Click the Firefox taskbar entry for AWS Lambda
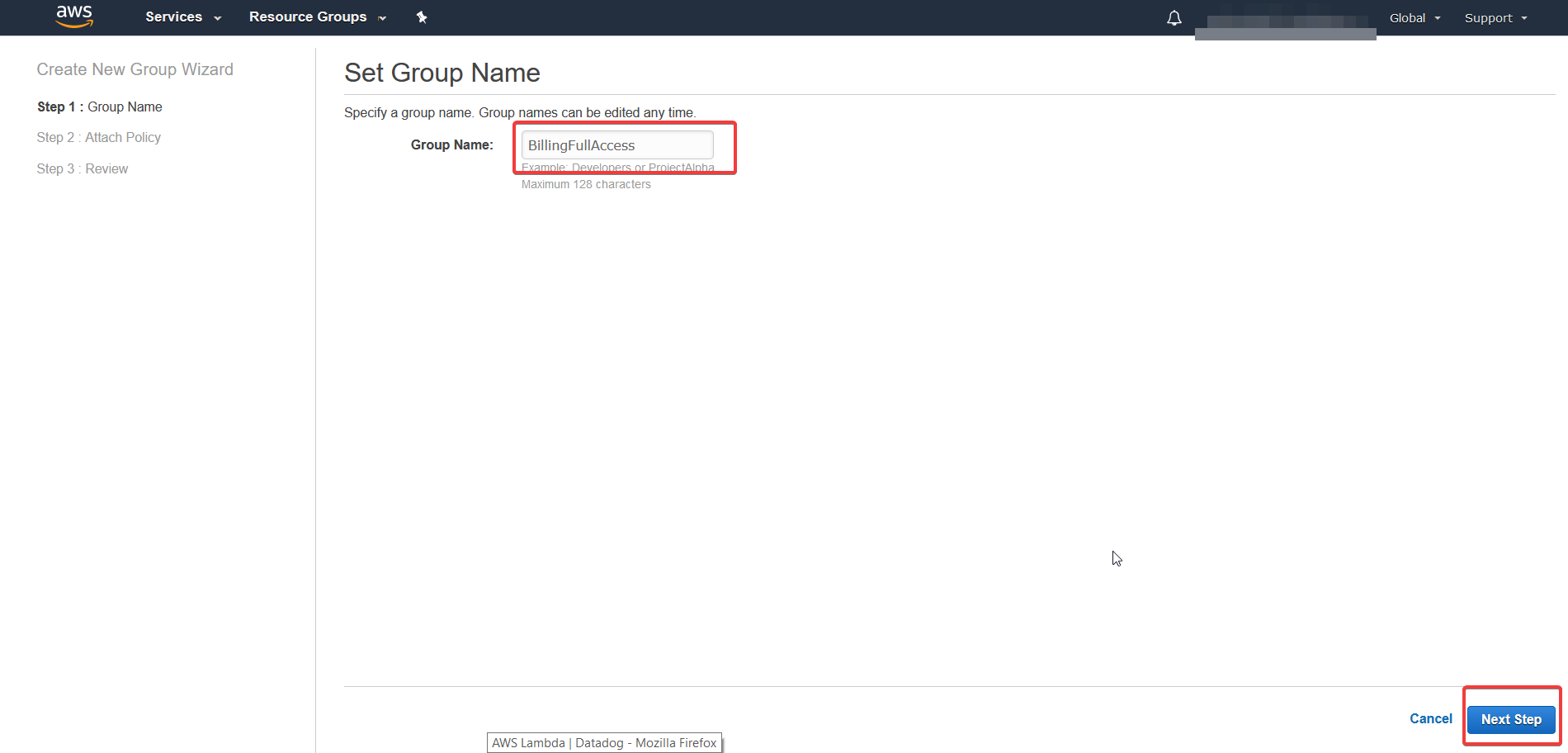 click(x=604, y=742)
